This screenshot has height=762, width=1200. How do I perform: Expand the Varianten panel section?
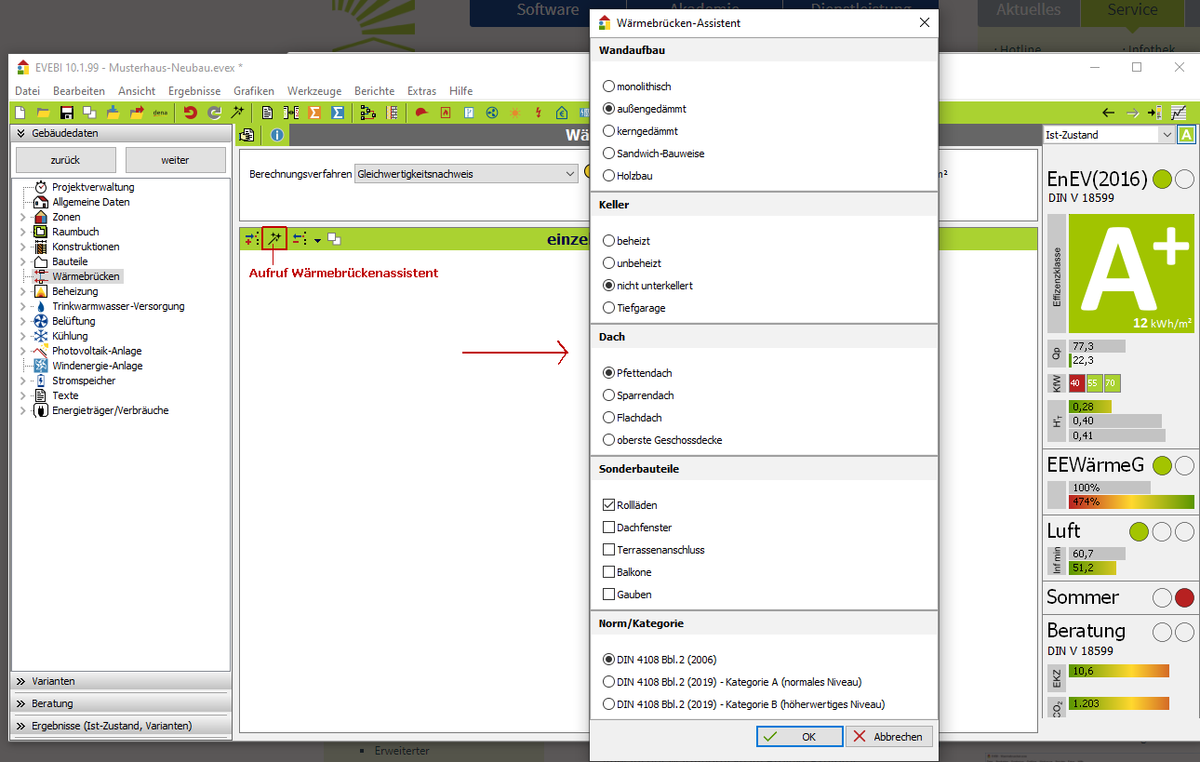121,681
